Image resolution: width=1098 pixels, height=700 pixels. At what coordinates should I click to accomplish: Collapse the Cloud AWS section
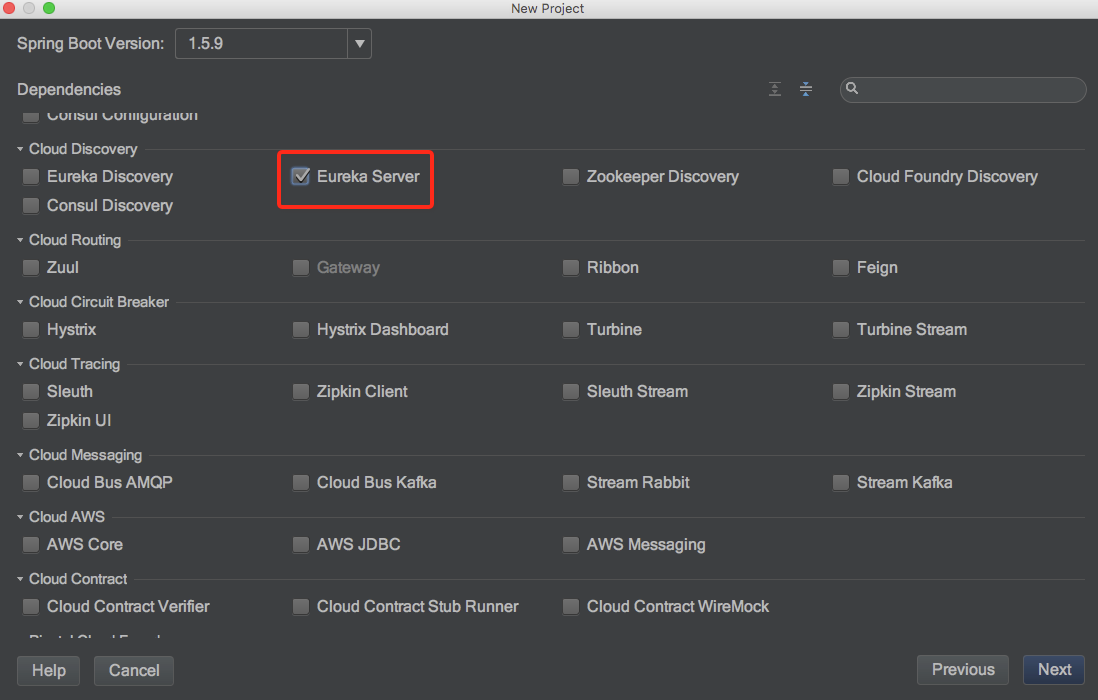(20, 517)
